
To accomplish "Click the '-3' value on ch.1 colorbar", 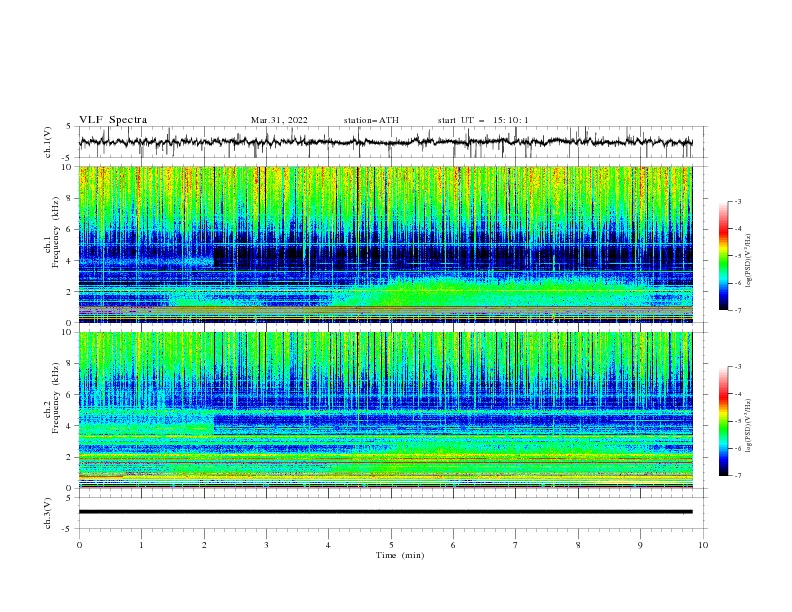I will tap(737, 201).
